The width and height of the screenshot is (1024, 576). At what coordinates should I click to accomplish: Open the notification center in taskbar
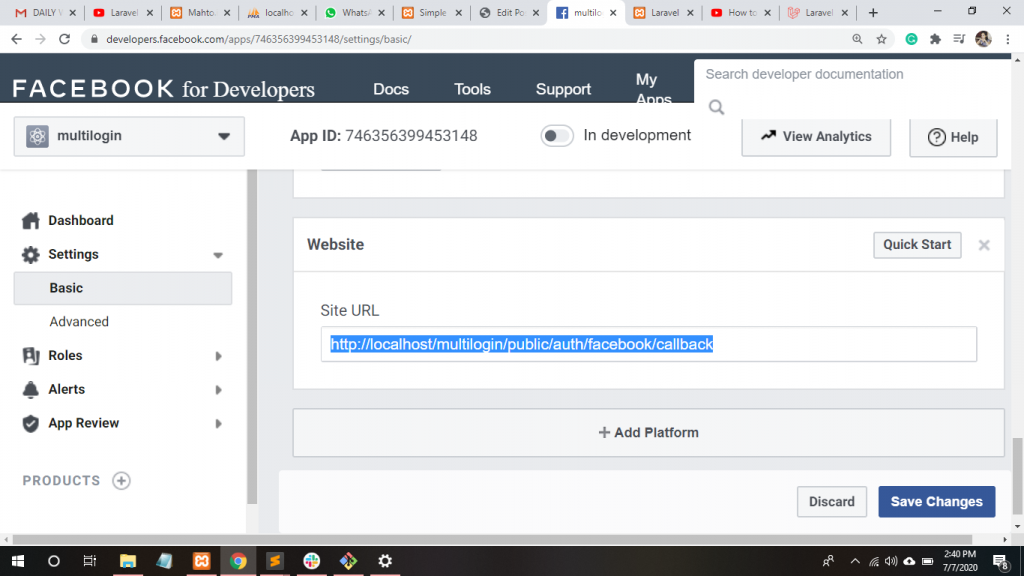click(x=1001, y=561)
